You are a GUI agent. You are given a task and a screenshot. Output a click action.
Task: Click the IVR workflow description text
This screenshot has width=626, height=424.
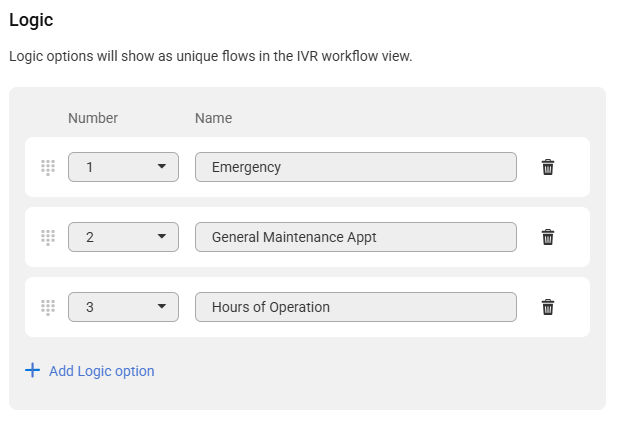(x=210, y=56)
